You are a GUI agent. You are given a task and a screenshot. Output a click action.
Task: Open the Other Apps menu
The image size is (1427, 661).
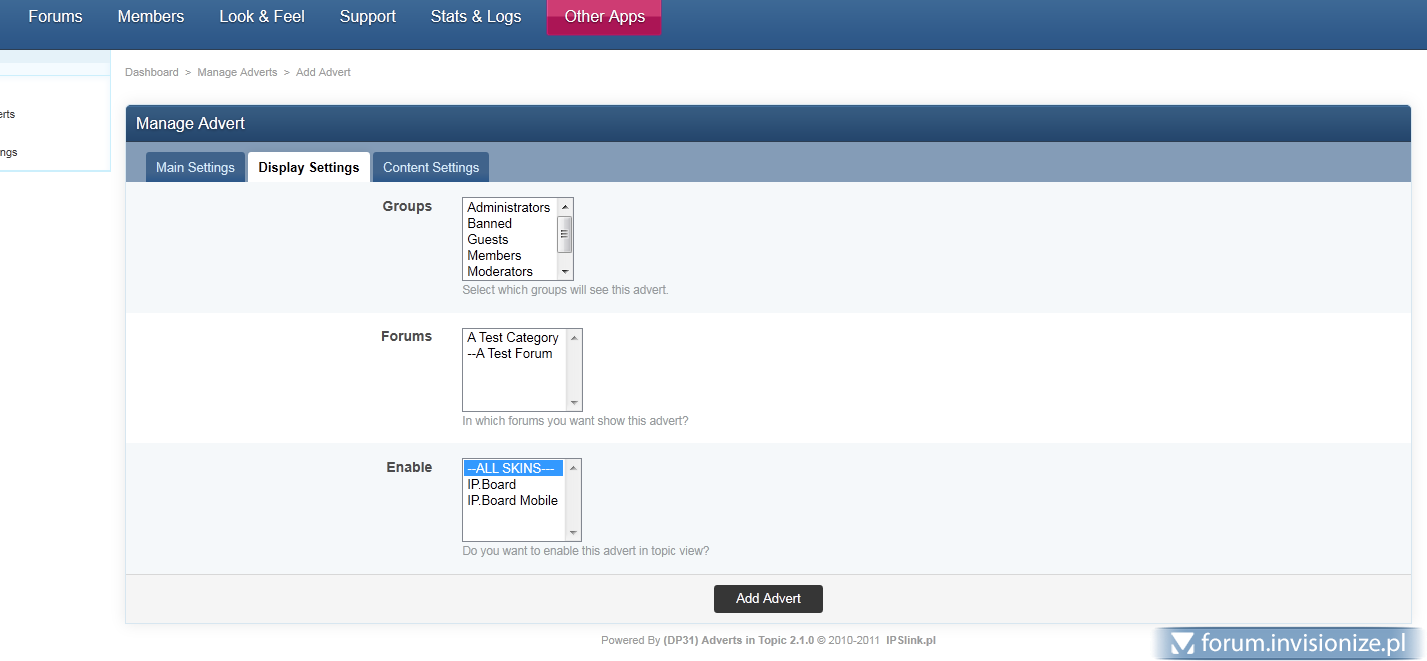click(604, 17)
